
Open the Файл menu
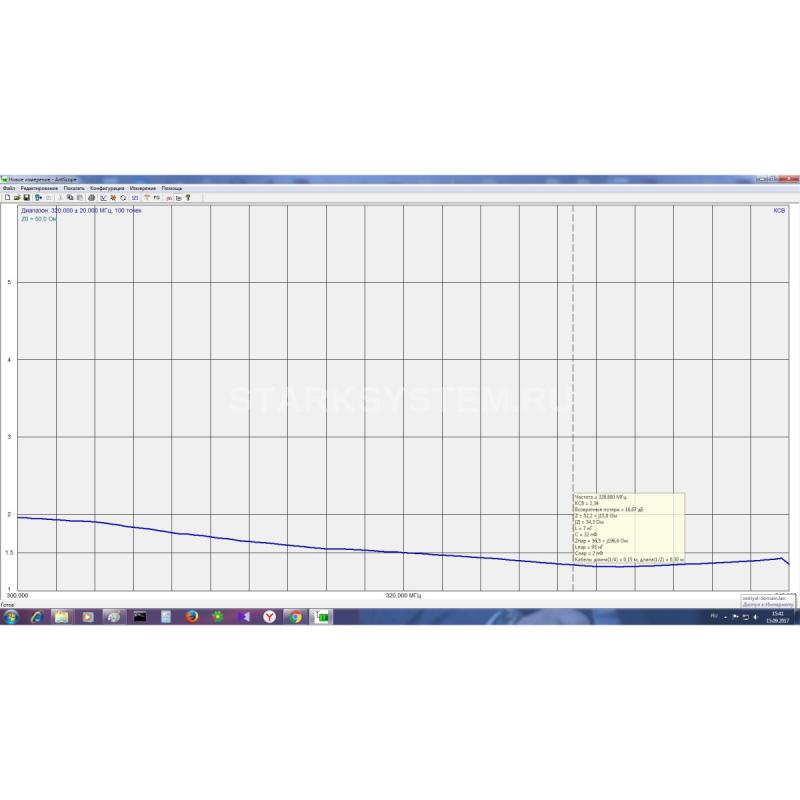click(9, 188)
